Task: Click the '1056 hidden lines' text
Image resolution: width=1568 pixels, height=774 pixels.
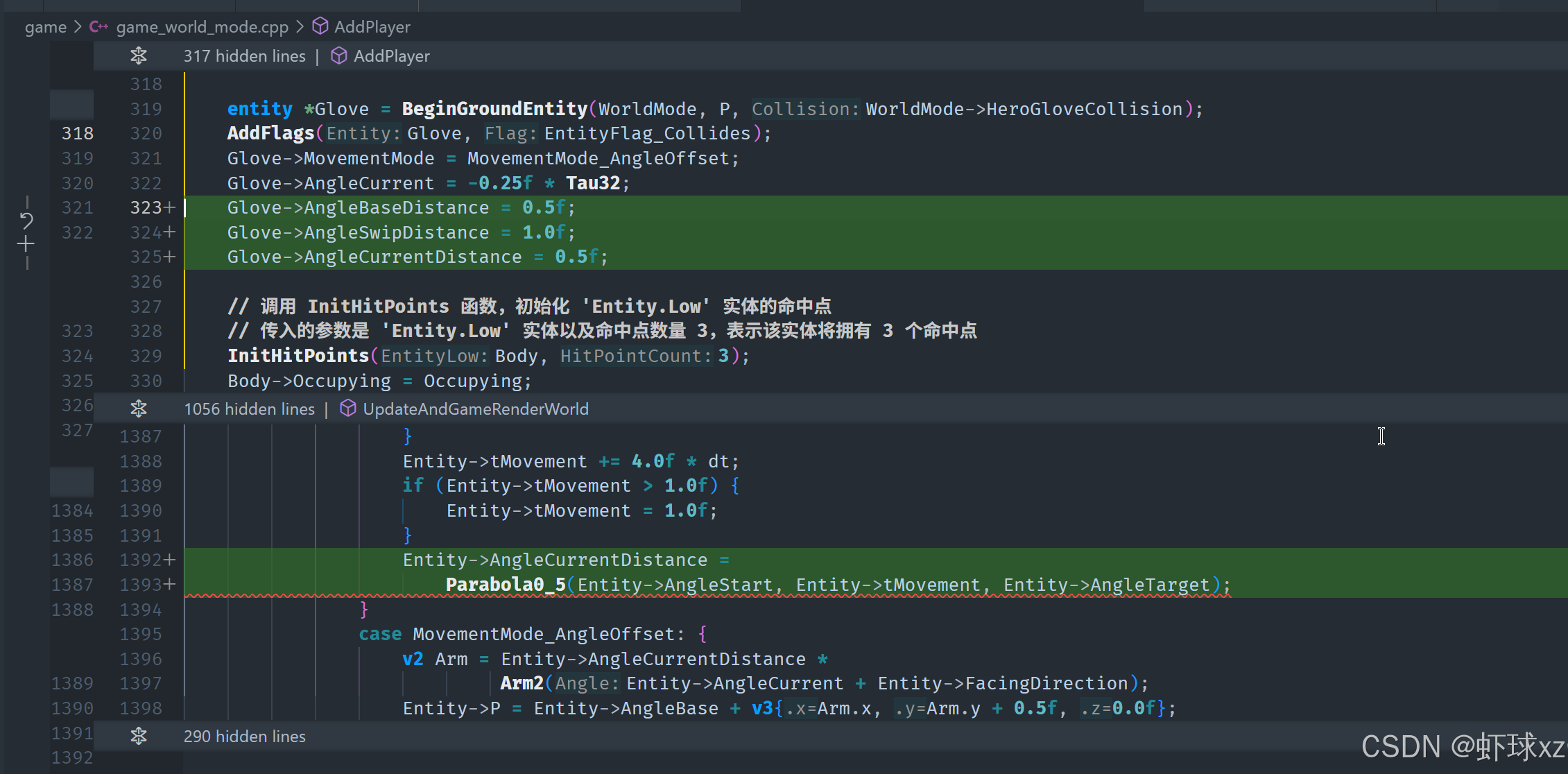Action: click(249, 409)
